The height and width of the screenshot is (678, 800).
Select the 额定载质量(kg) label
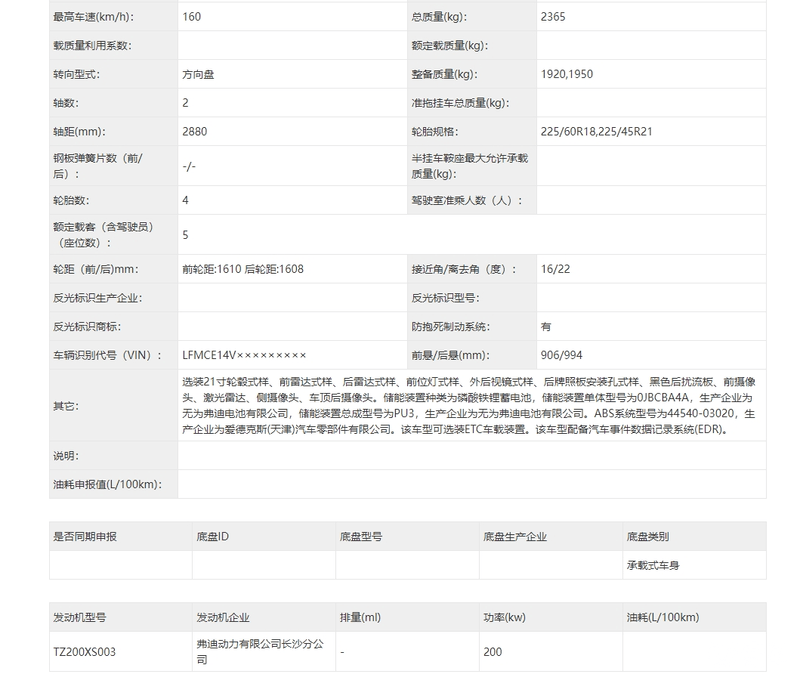(450, 45)
